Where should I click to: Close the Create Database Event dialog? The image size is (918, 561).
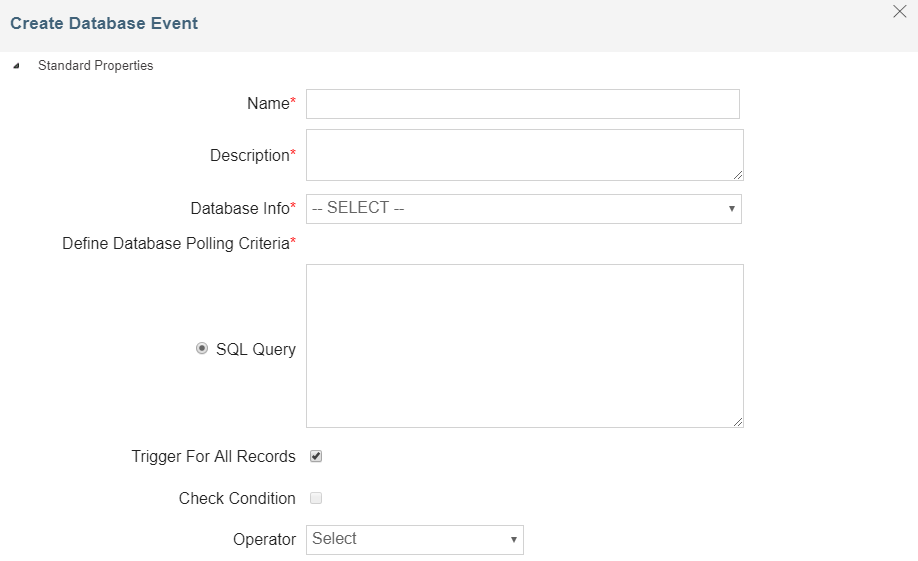click(x=899, y=12)
